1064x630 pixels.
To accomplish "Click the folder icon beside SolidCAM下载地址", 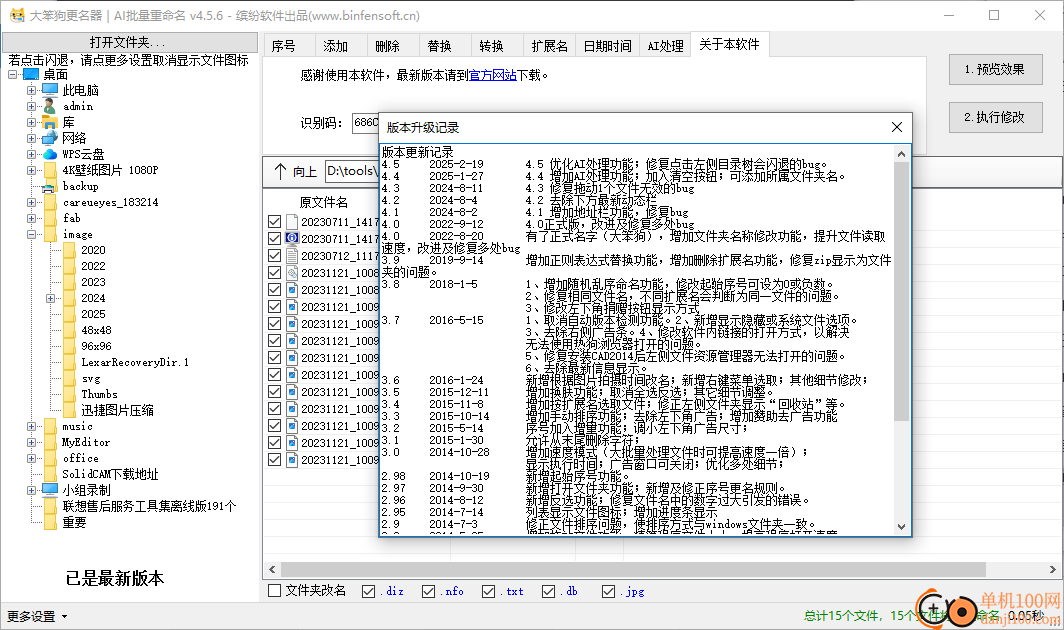I will tap(50, 474).
